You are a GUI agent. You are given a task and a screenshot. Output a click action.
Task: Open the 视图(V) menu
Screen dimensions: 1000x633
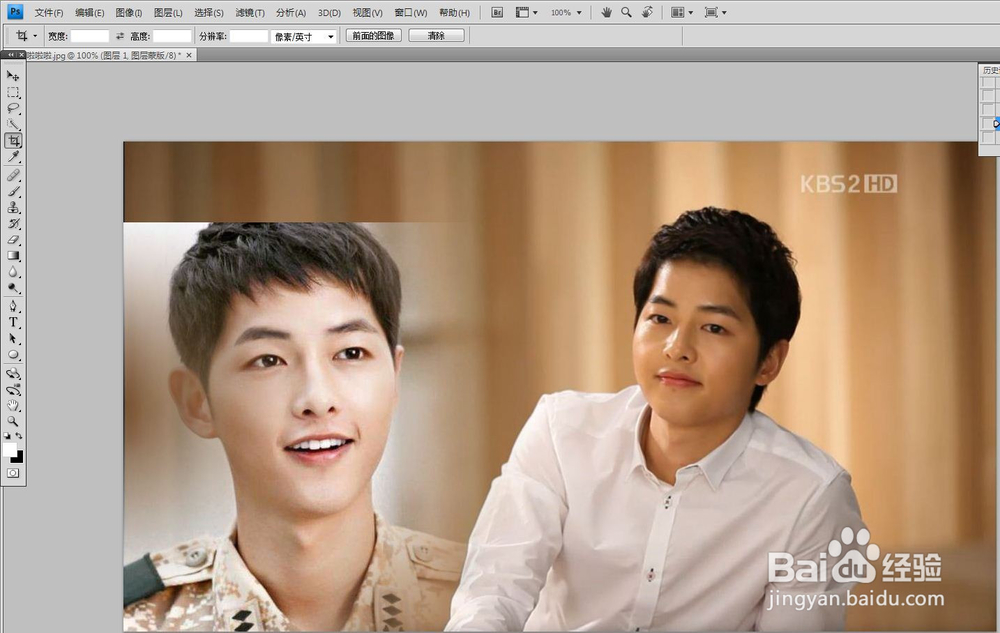tap(367, 13)
